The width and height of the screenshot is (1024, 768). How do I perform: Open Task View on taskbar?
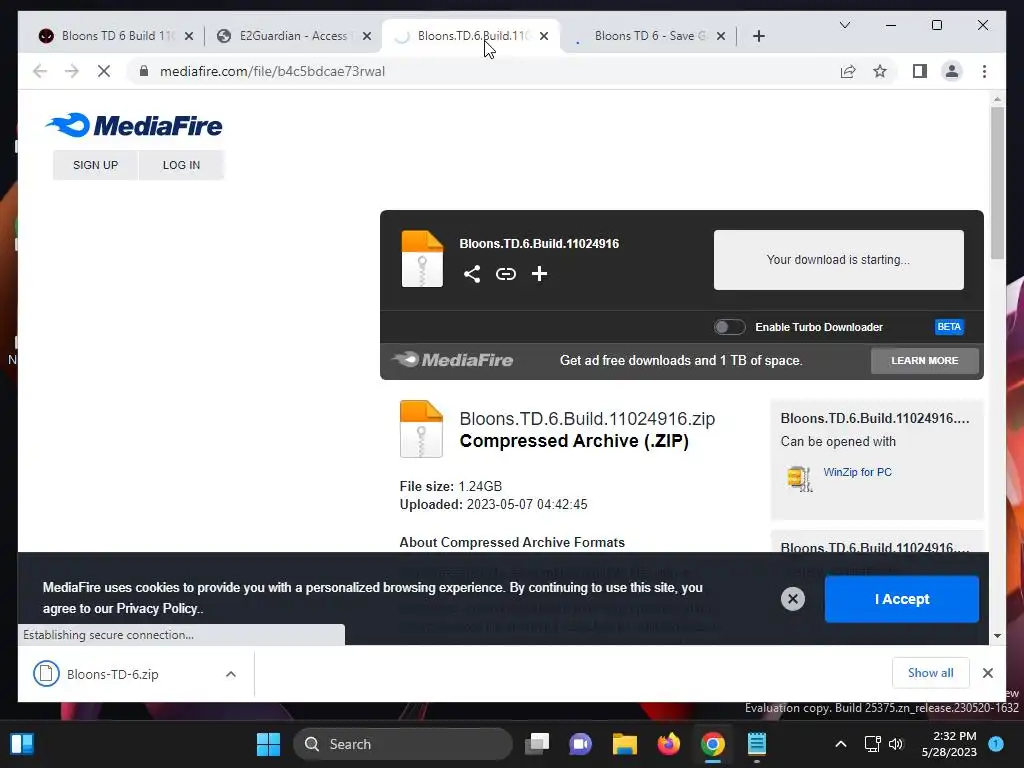(x=537, y=744)
